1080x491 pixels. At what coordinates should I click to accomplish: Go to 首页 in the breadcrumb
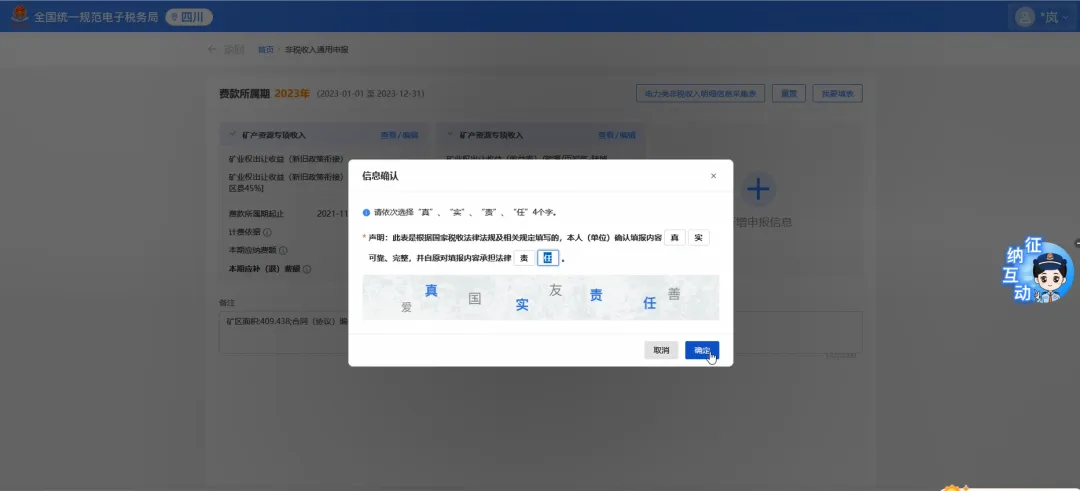pyautogui.click(x=265, y=49)
